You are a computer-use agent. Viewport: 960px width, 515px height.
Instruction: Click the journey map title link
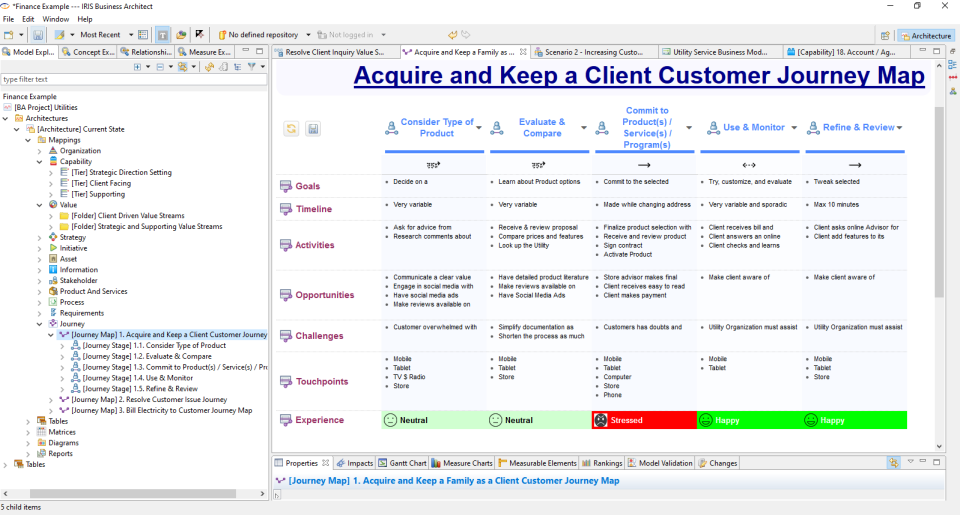click(639, 75)
